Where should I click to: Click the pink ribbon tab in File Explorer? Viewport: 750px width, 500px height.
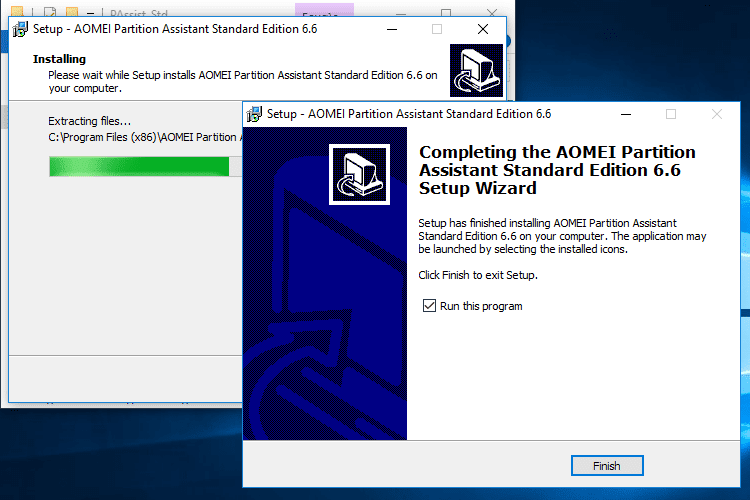pos(318,12)
